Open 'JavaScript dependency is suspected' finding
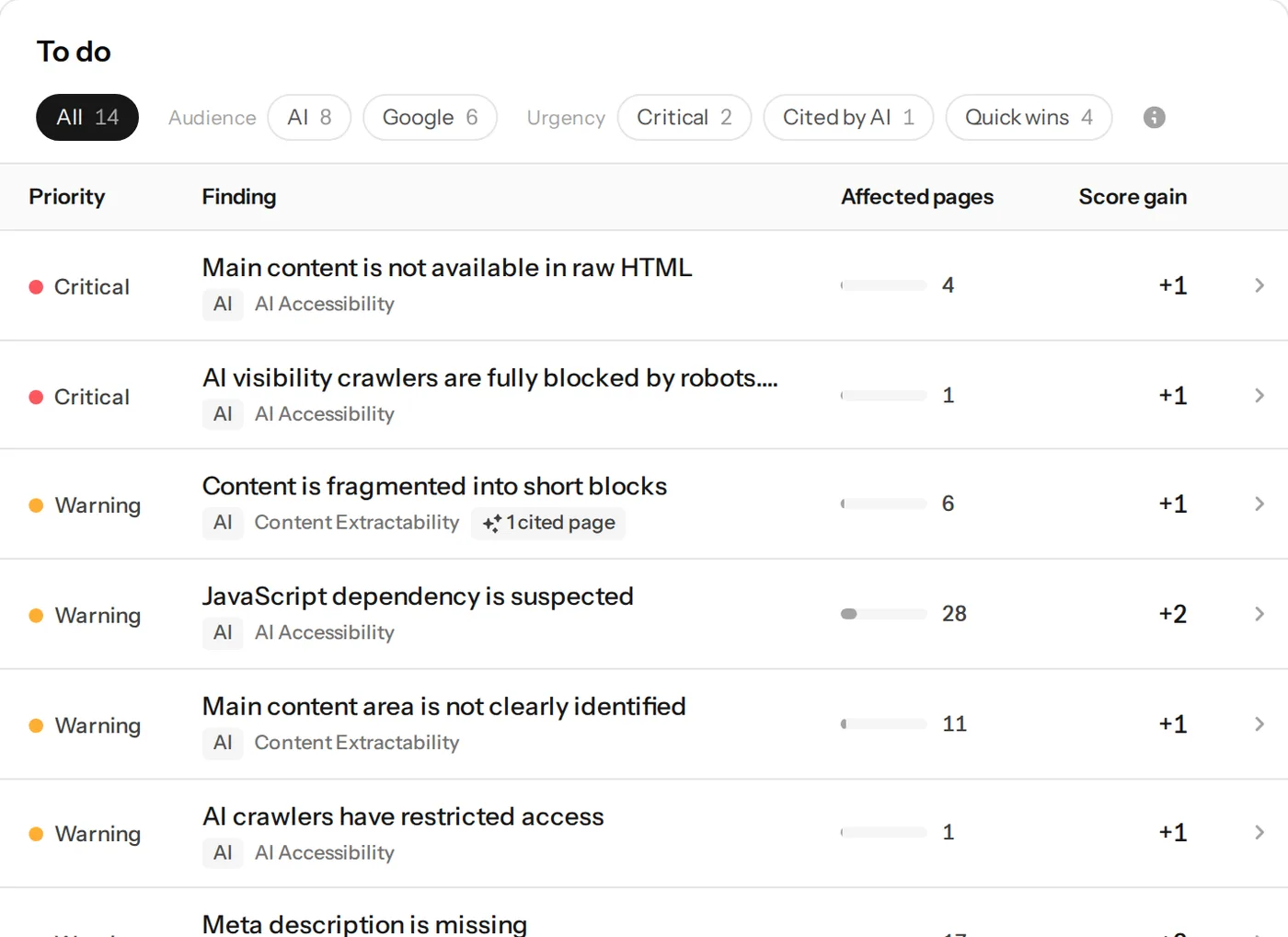 (x=418, y=596)
